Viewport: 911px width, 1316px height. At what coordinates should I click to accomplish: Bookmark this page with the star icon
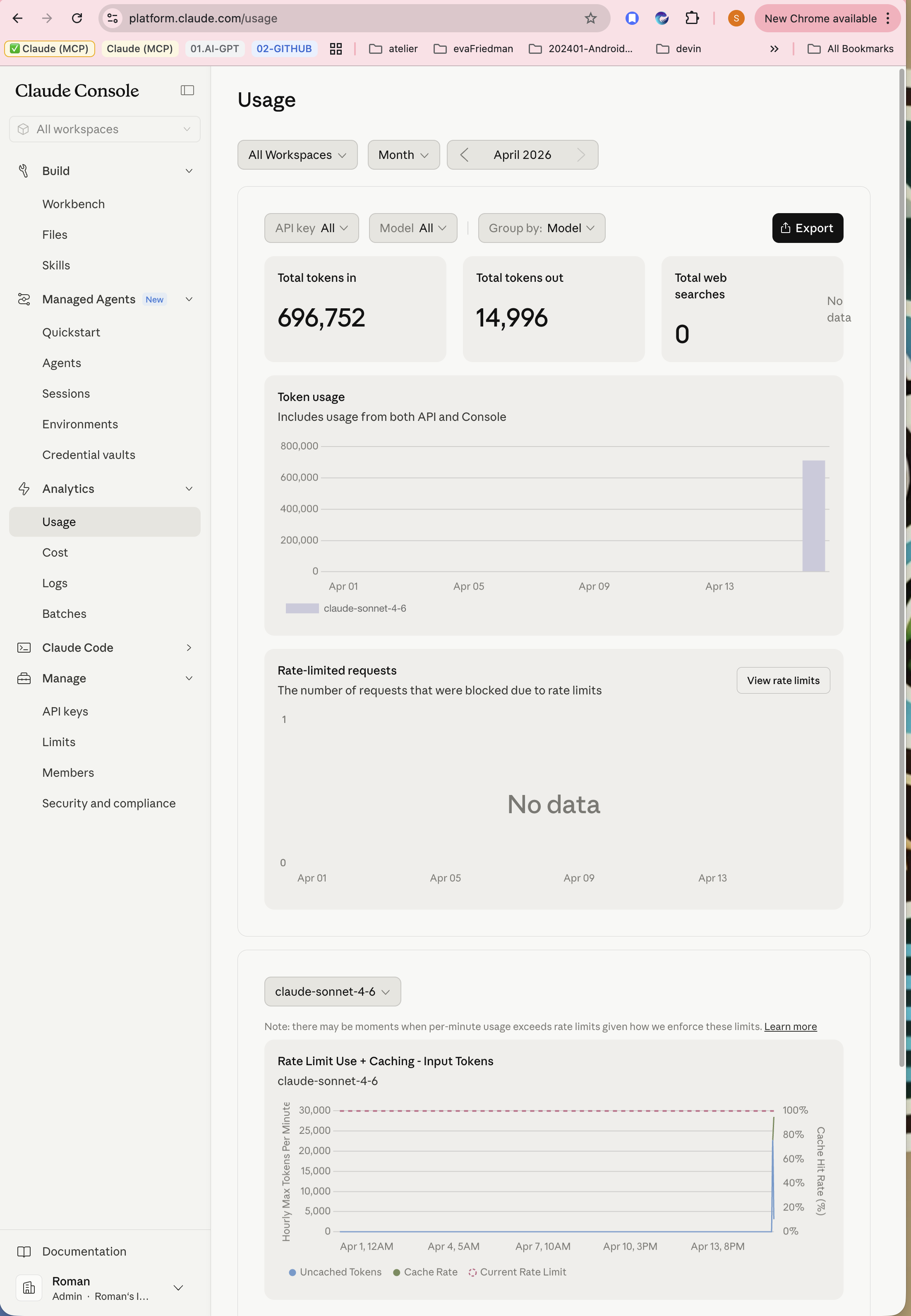pos(591,18)
